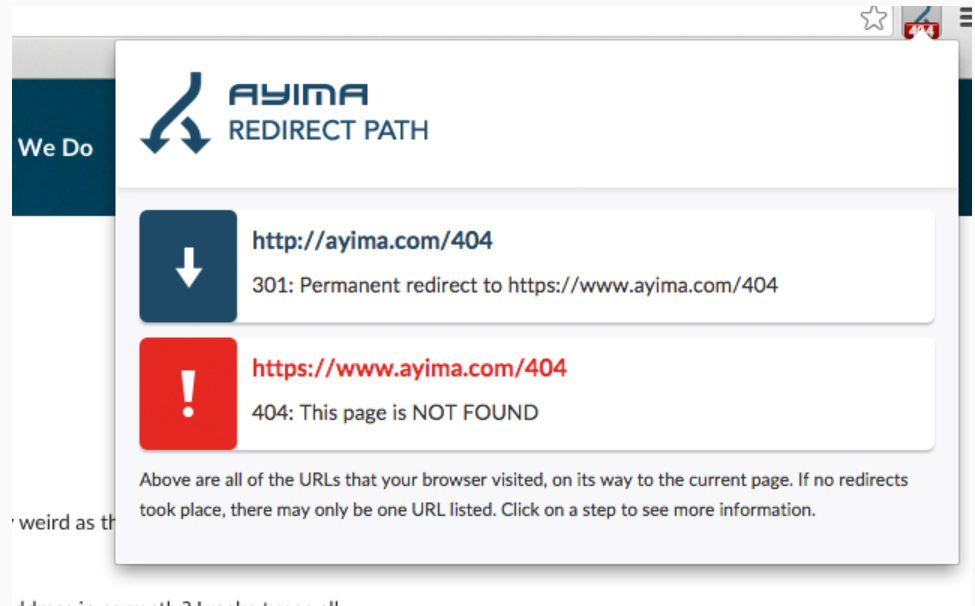Screen dimensions: 975x606
Task: Click the AYIMA wordmark in popup header
Action: (298, 95)
